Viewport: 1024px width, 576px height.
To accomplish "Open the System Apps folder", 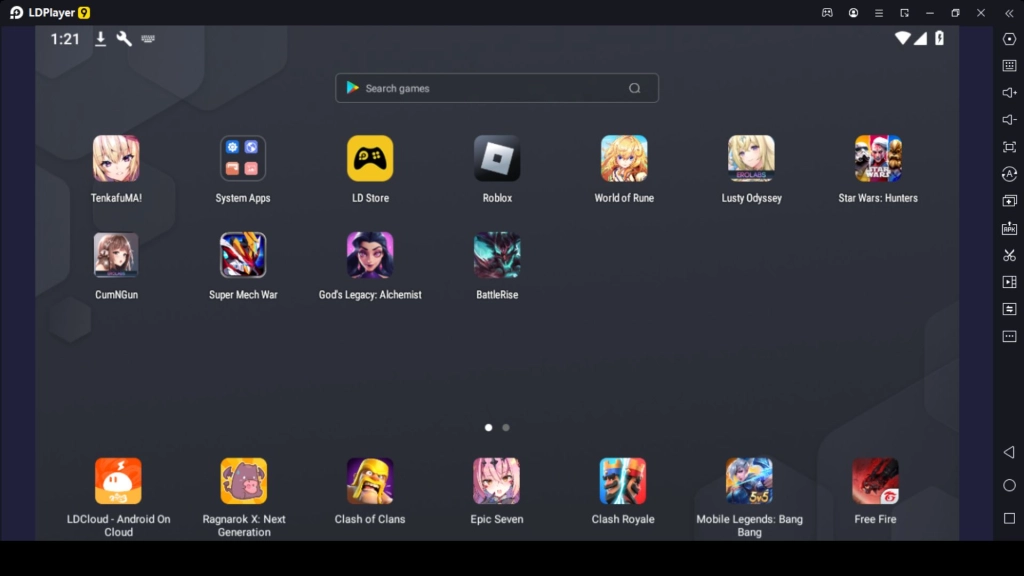I will [243, 159].
